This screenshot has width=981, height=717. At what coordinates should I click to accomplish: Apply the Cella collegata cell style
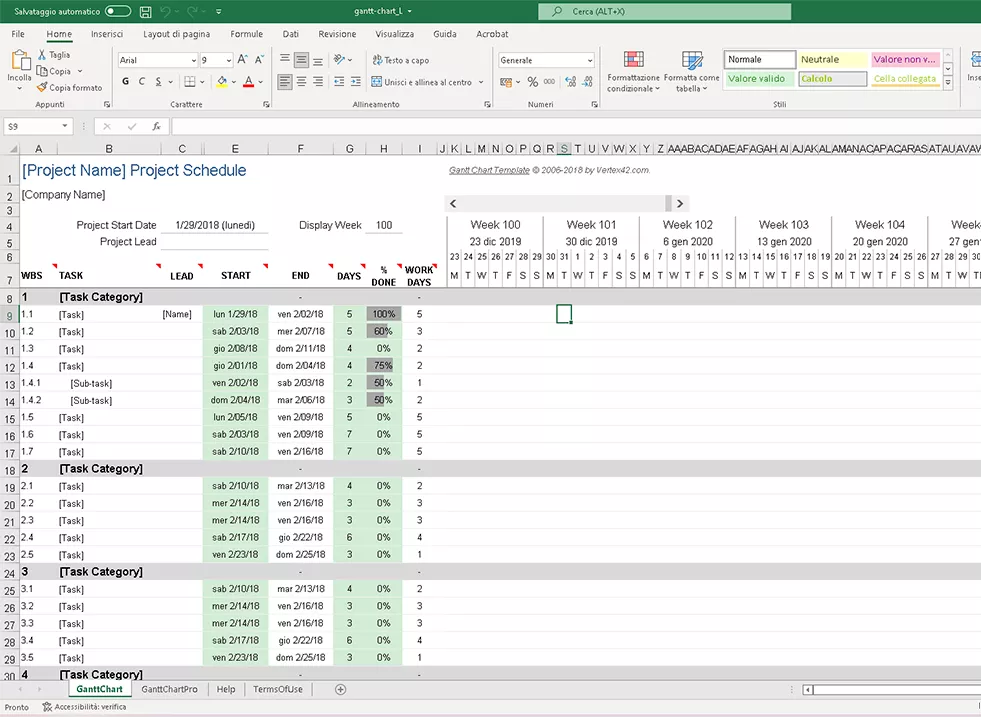pos(905,79)
